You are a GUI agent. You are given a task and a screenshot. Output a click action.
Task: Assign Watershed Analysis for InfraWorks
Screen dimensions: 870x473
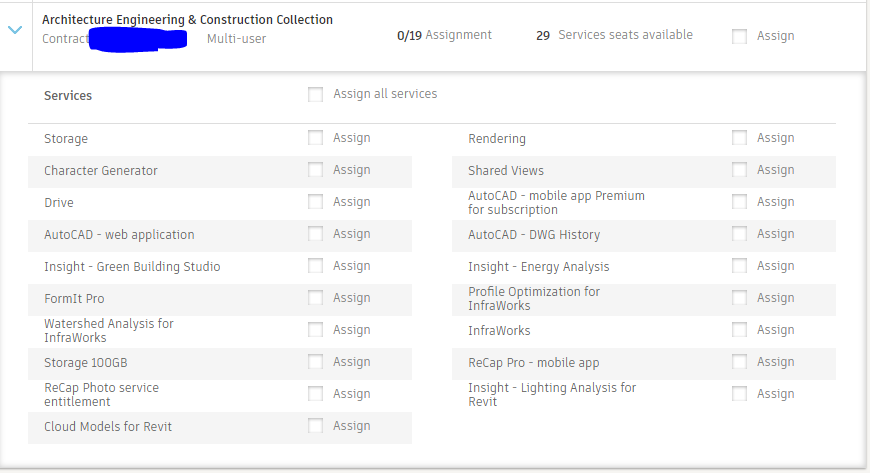[316, 330]
